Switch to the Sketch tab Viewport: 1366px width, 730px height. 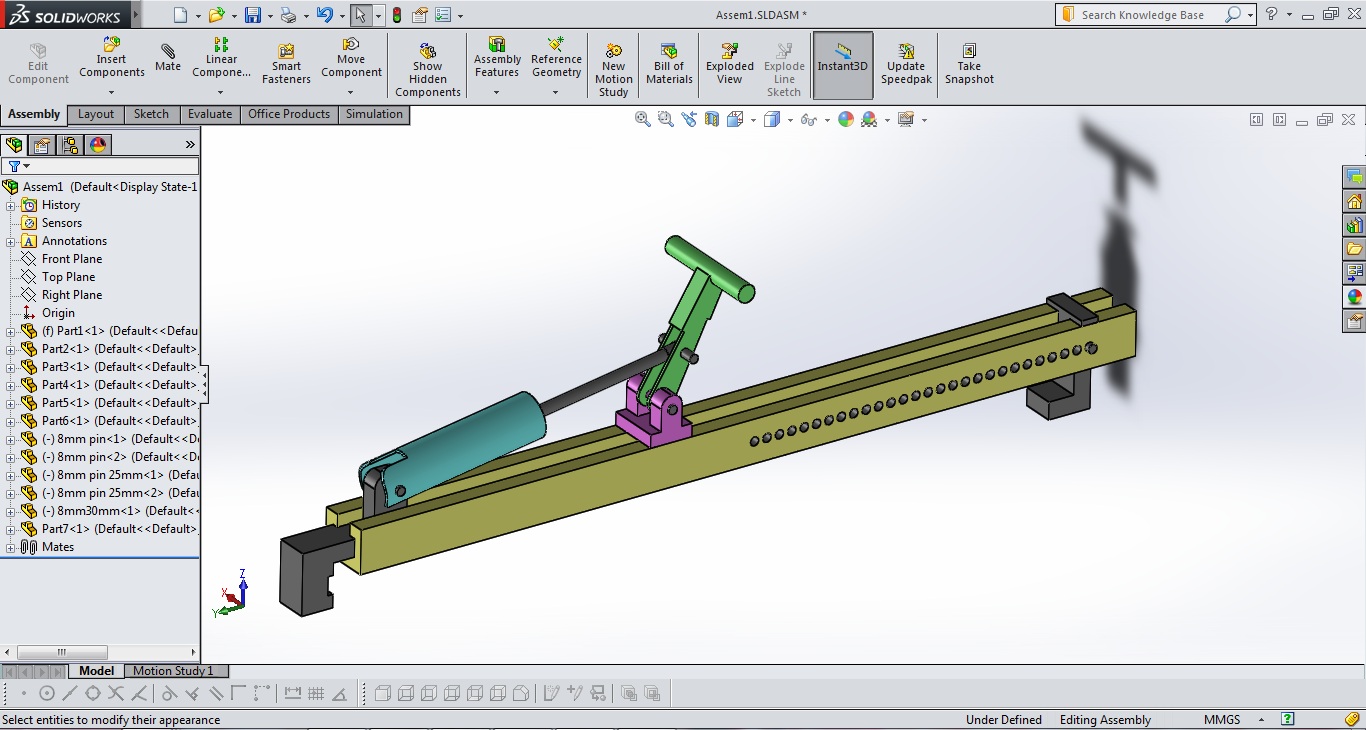(151, 114)
